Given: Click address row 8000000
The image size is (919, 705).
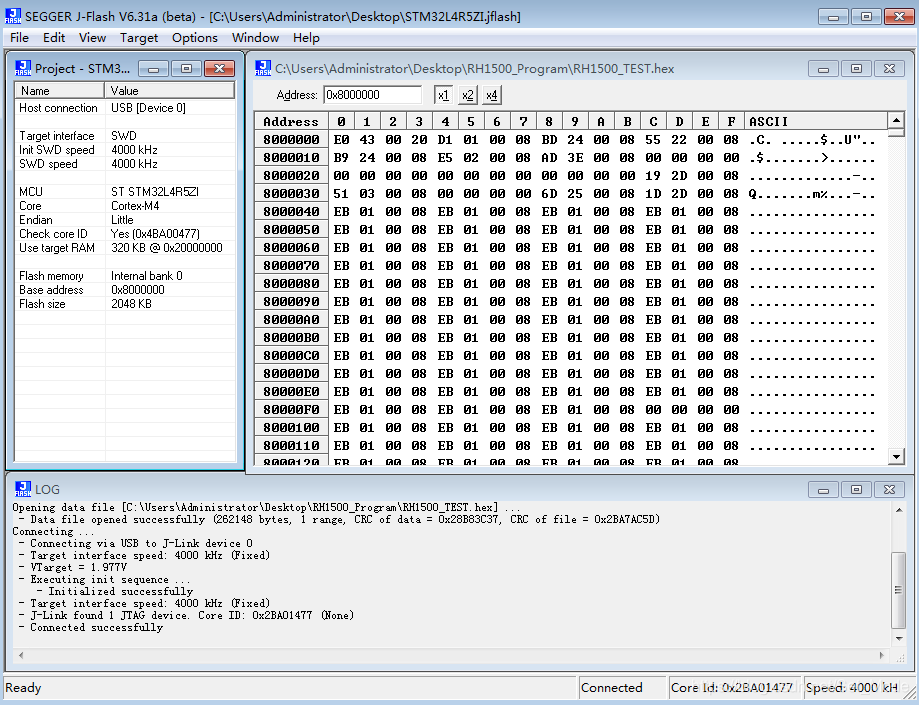Looking at the screenshot, I should pyautogui.click(x=291, y=139).
